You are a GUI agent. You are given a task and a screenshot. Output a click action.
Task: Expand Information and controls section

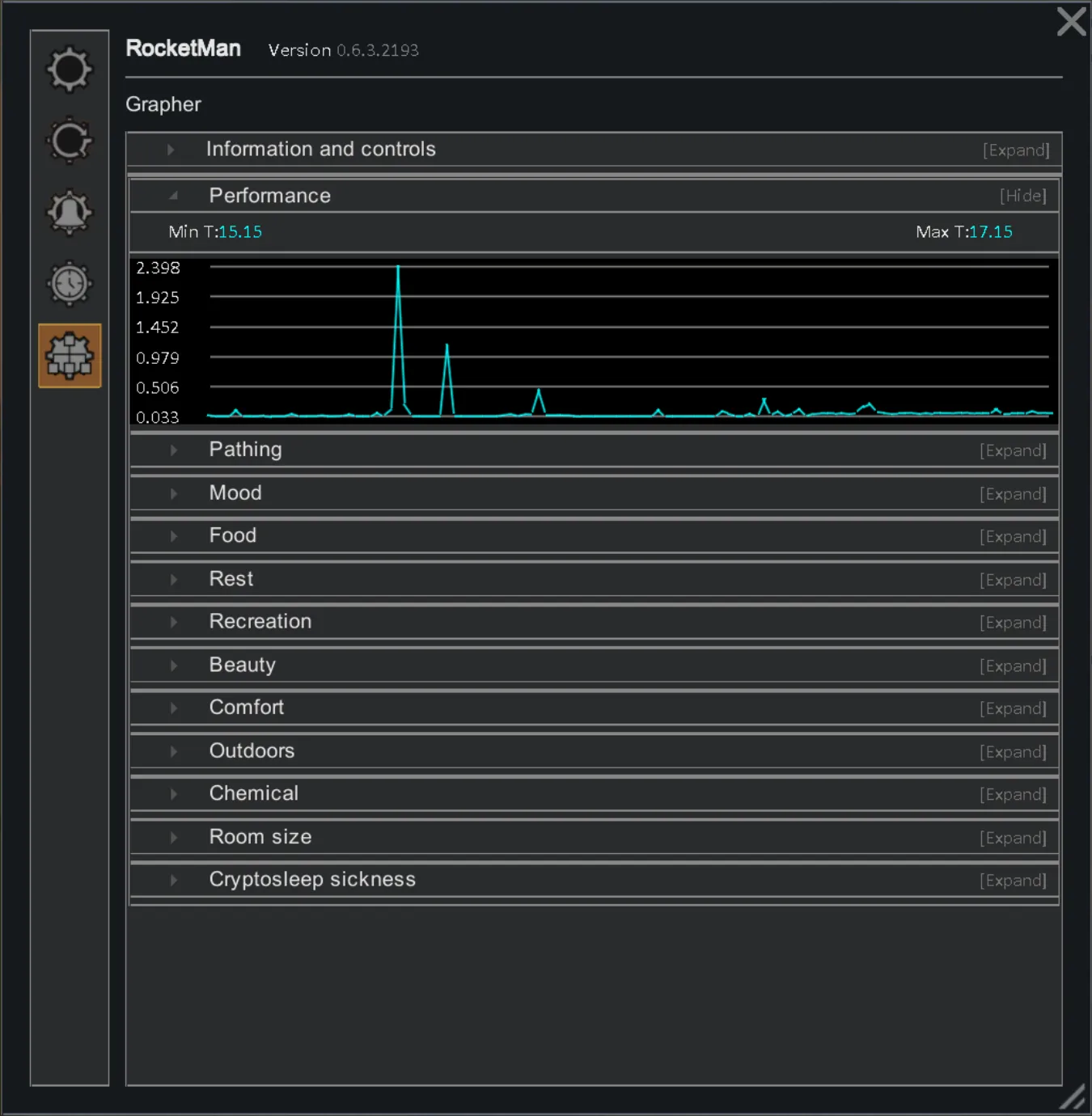[1016, 150]
